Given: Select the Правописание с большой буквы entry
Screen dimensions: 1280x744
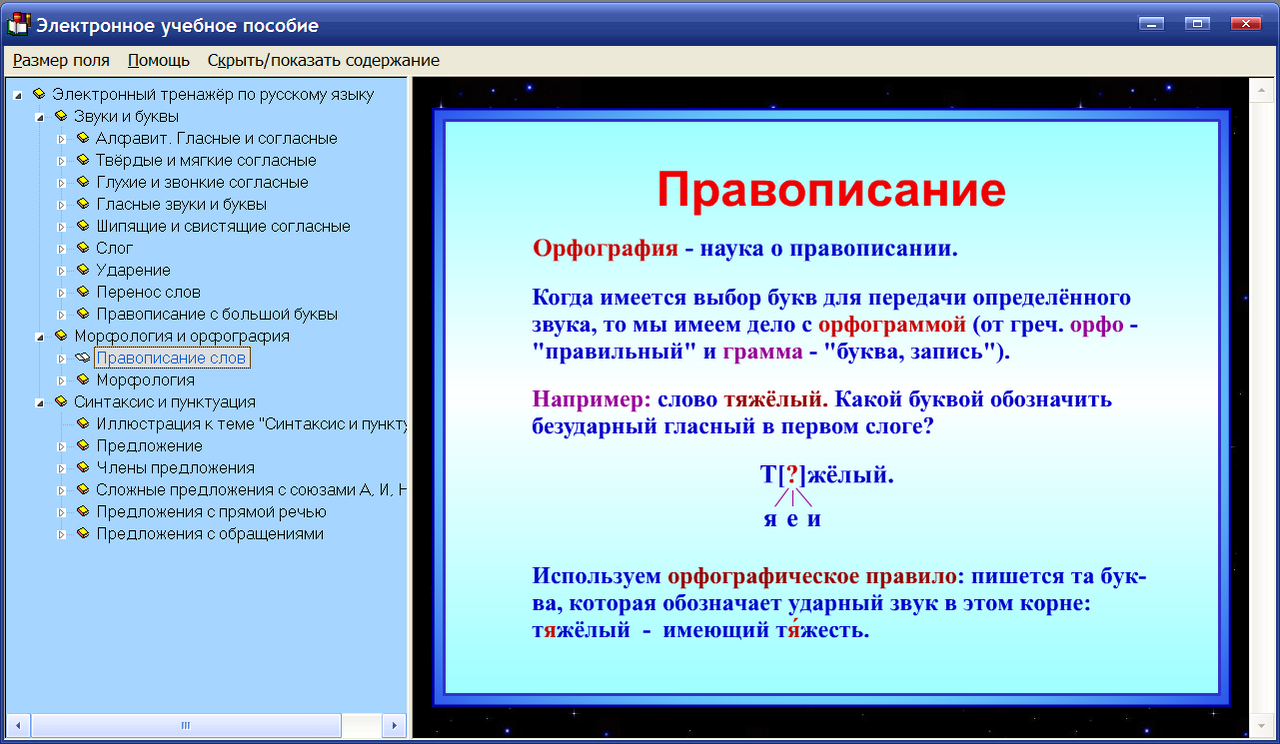Looking at the screenshot, I should 216,313.
